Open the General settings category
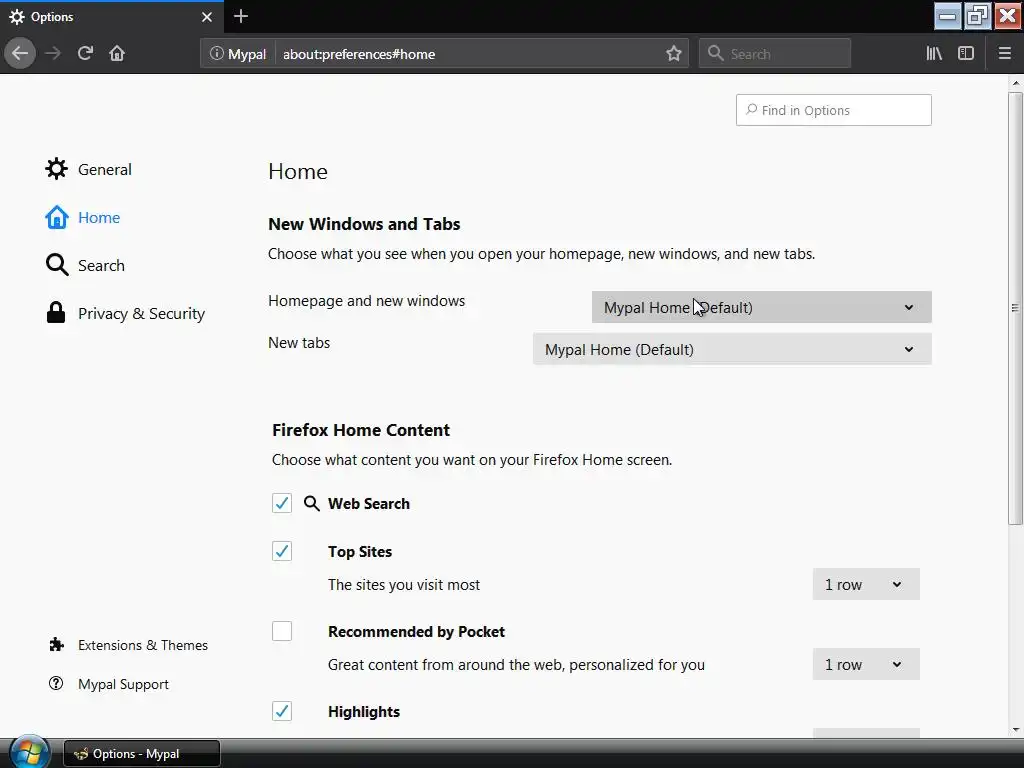This screenshot has height=768, width=1024. point(88,169)
